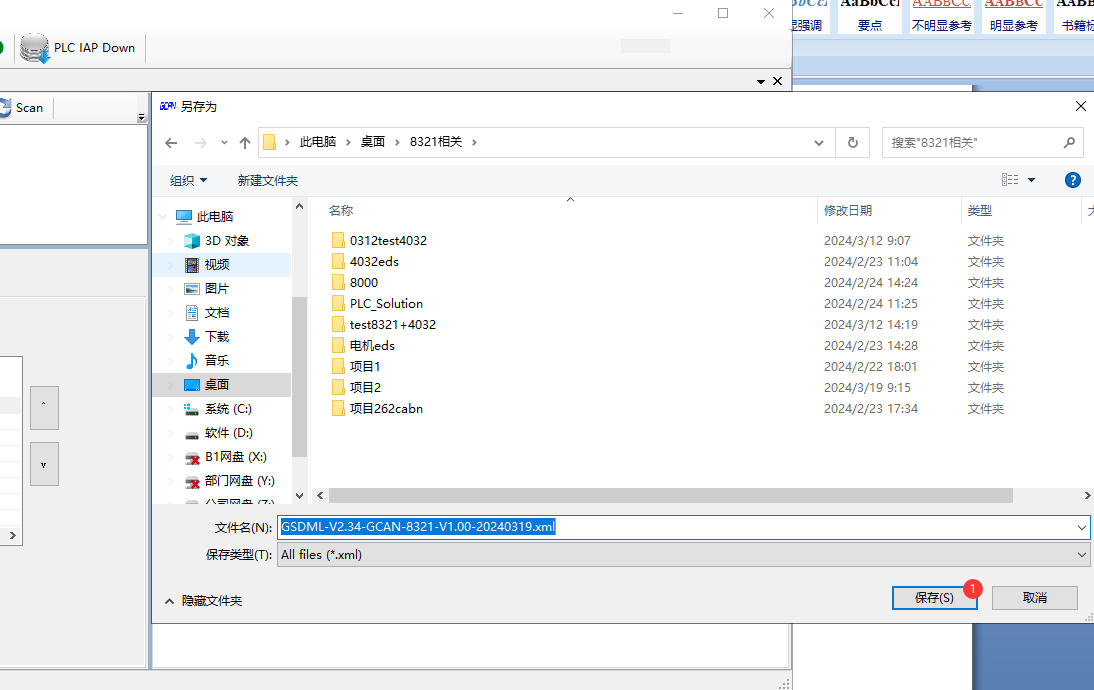The image size is (1094, 690).
Task: Collapse folders with 隐藏文件夹
Action: (203, 601)
